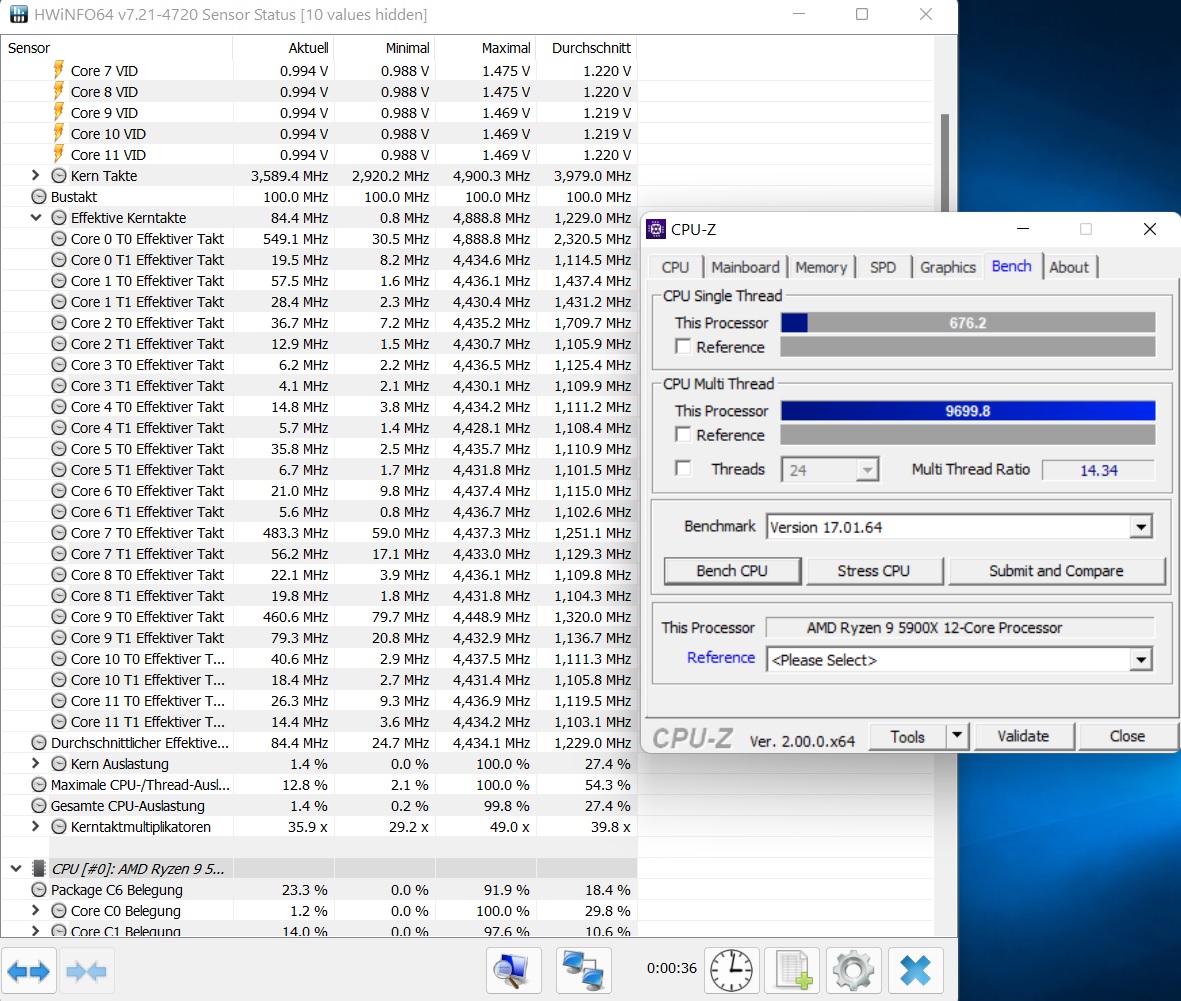Open the Tools dropdown arrow in CPU-Z

click(957, 736)
